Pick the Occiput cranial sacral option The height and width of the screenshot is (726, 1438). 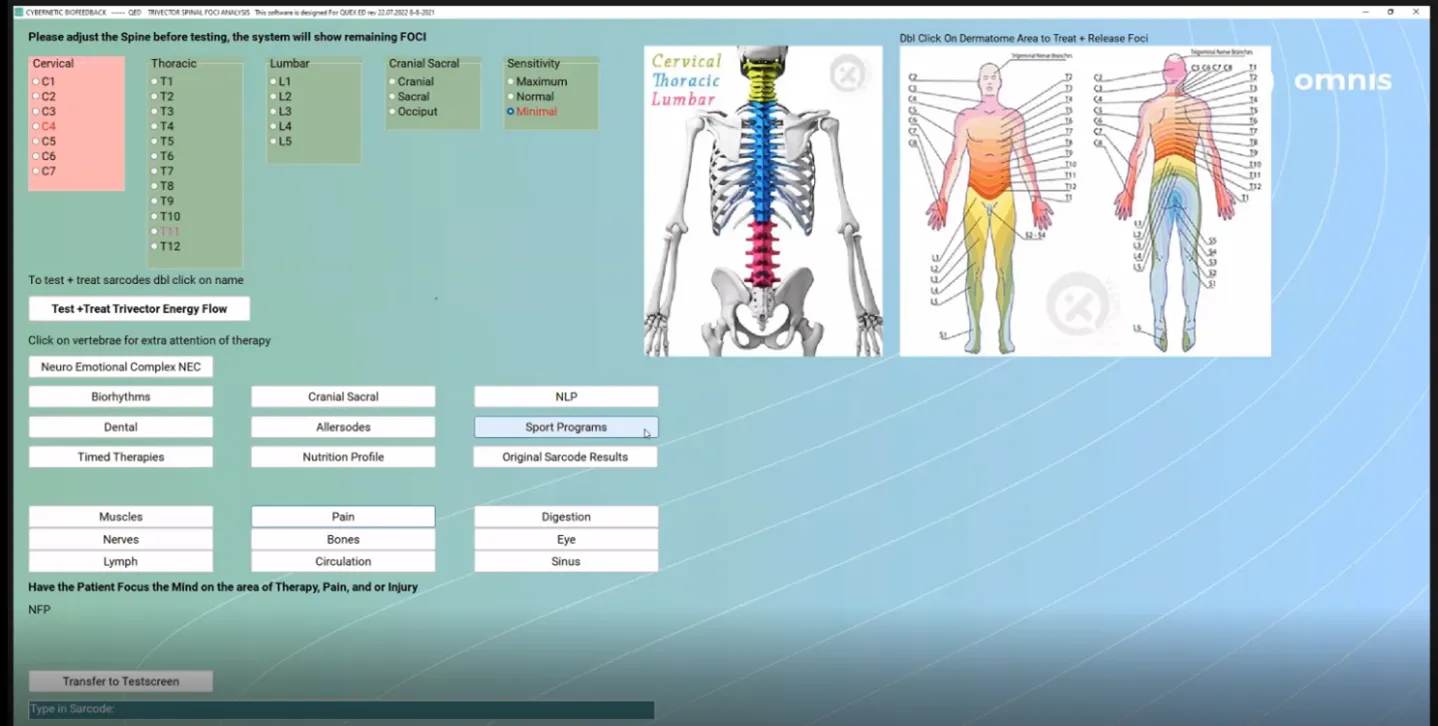[x=393, y=112]
